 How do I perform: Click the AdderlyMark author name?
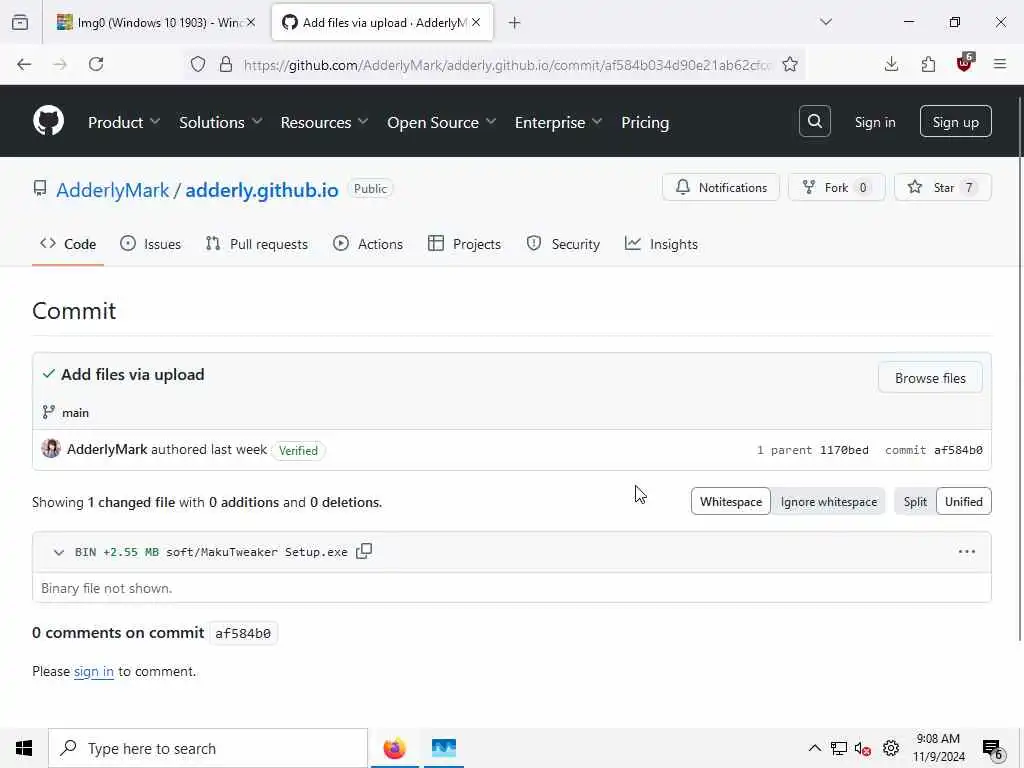click(x=107, y=449)
